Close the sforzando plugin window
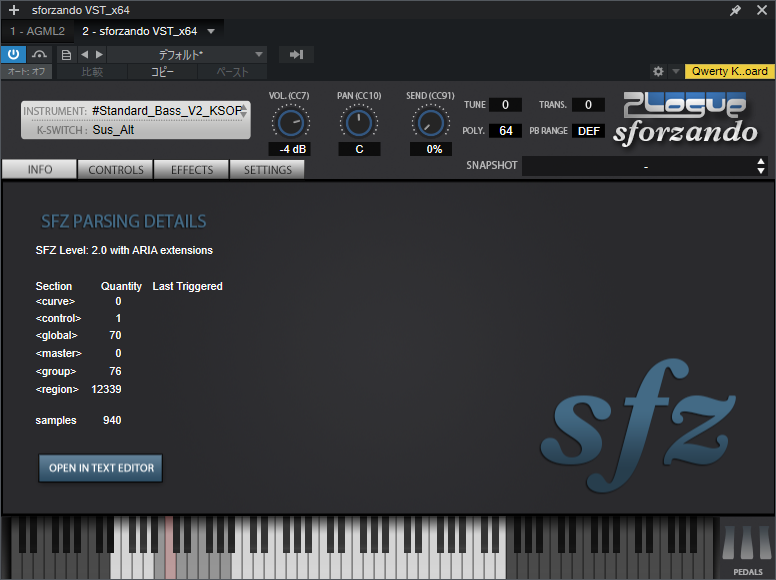The image size is (776, 580). point(762,10)
